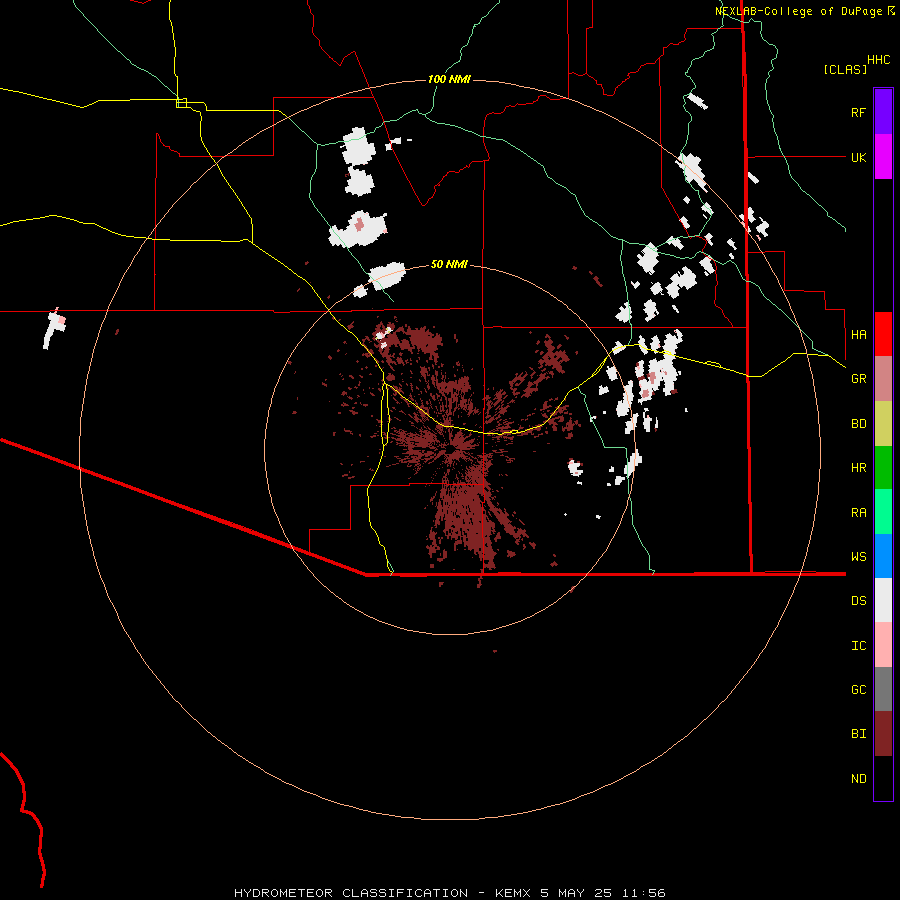Click the 100 NMI range ring label

(x=449, y=79)
